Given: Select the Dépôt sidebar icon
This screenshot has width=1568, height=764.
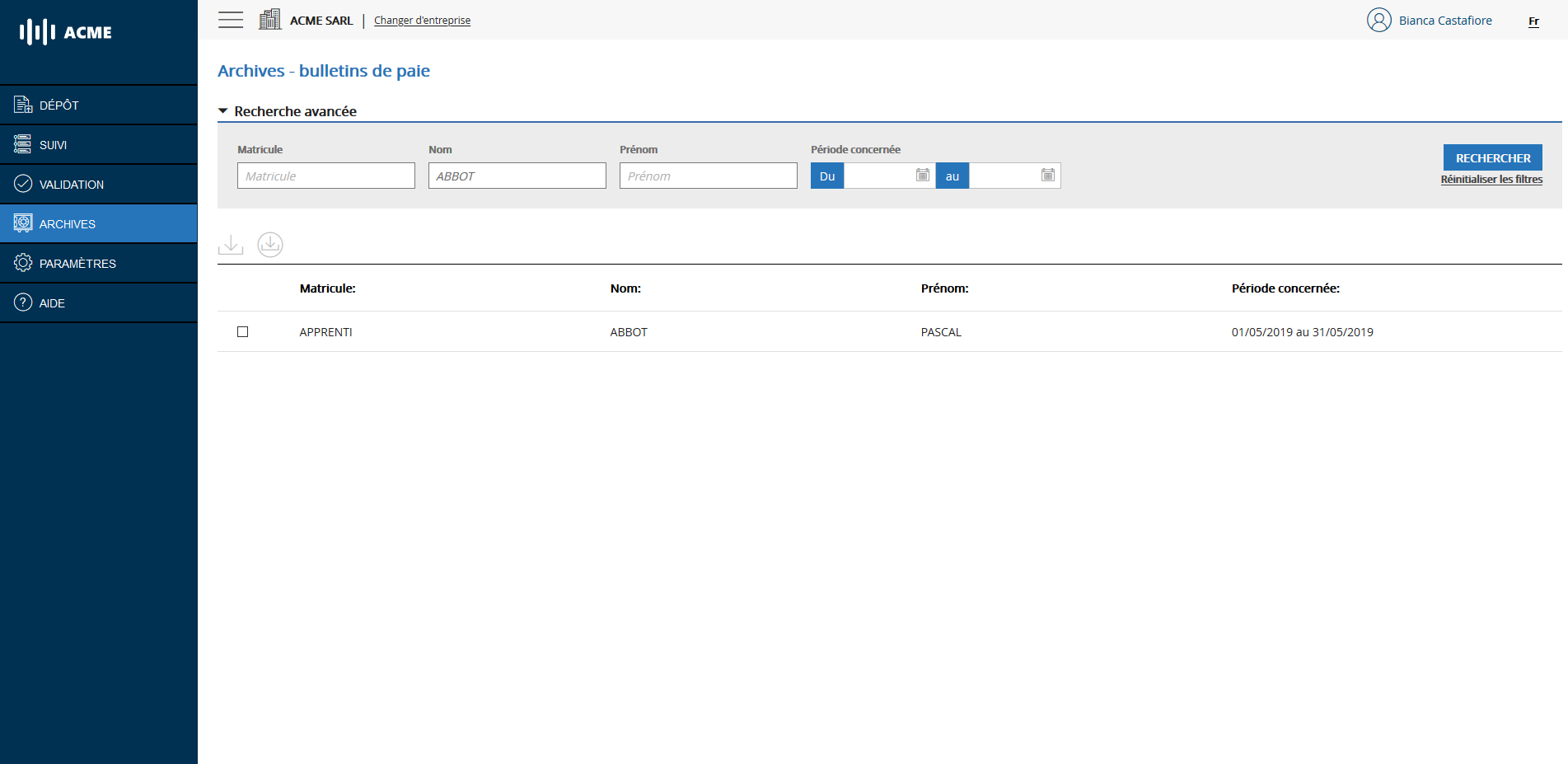Looking at the screenshot, I should (x=21, y=105).
